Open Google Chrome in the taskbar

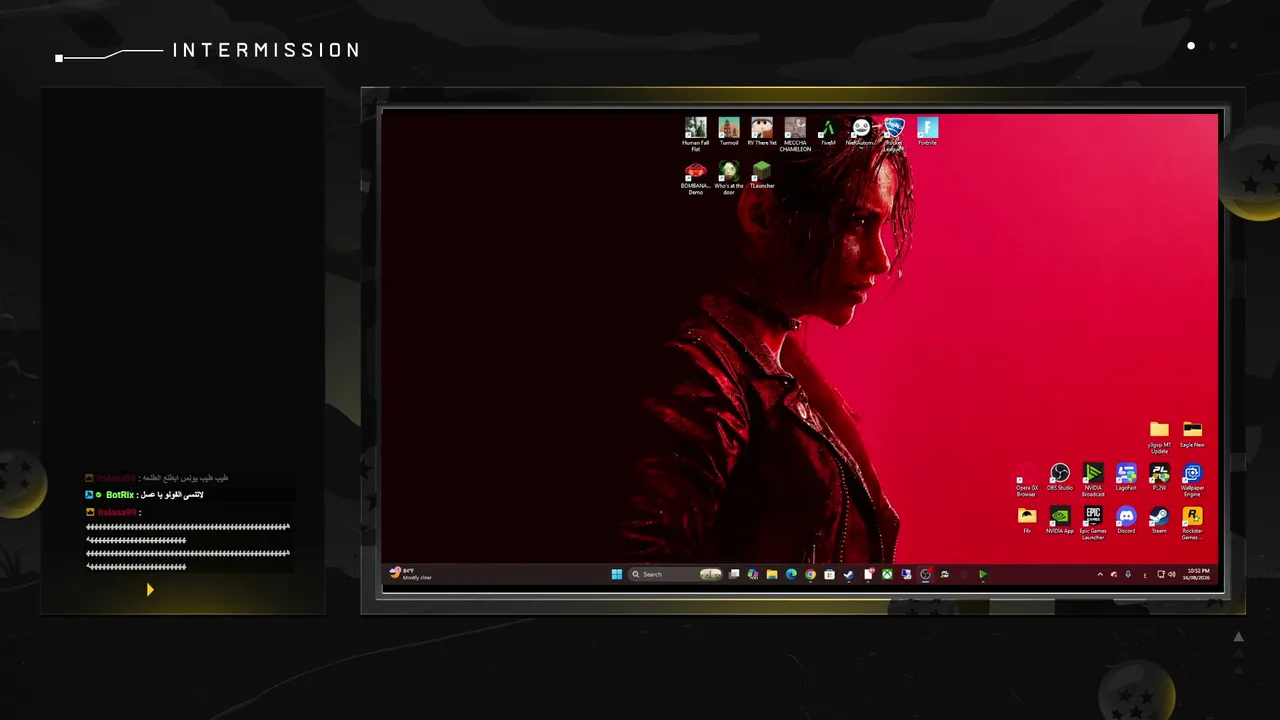810,574
